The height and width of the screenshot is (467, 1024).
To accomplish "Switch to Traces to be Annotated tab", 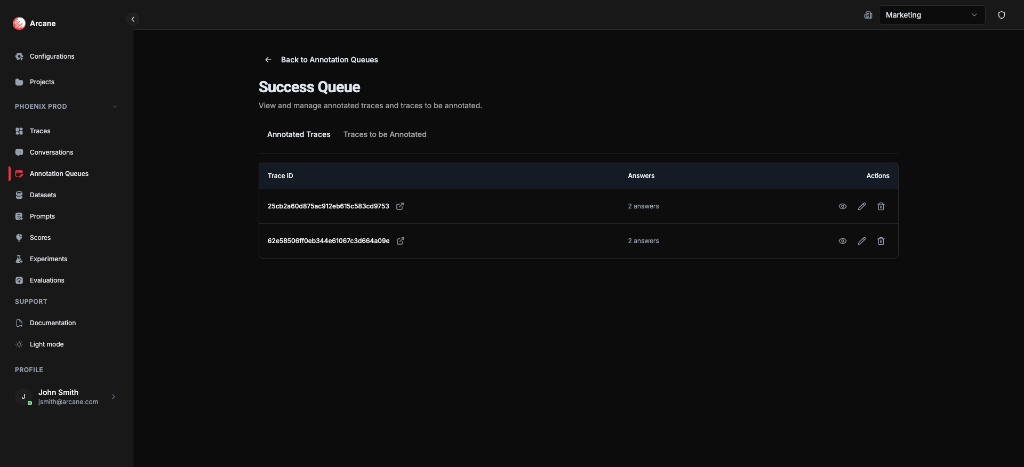I will [384, 134].
